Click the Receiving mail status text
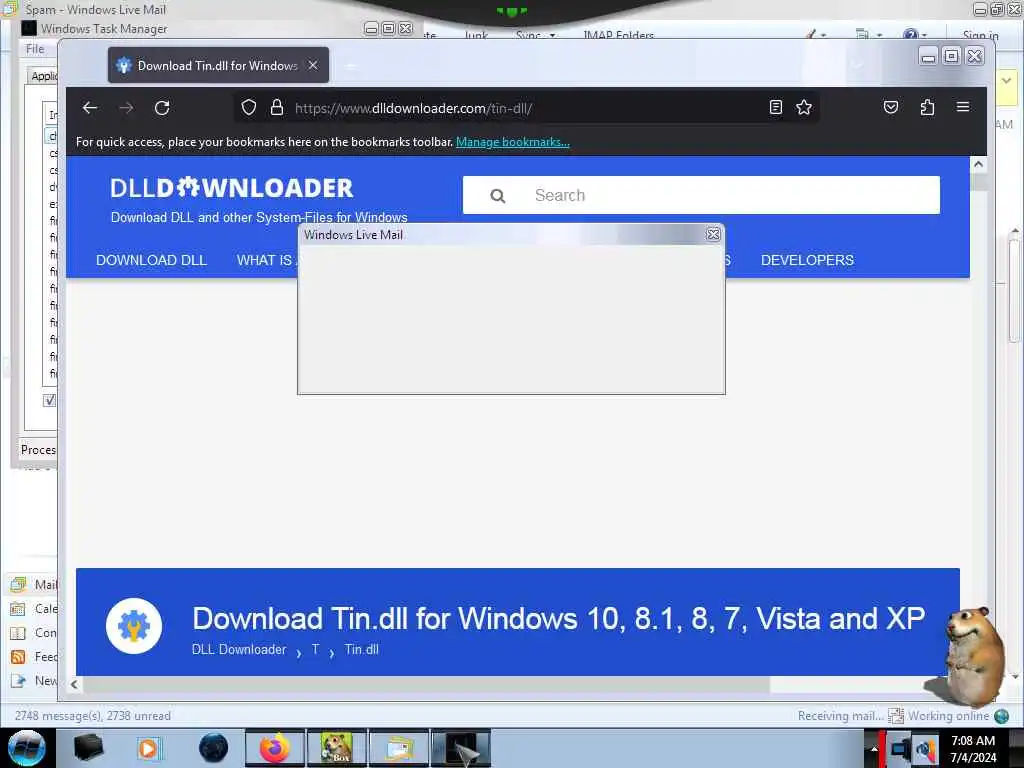1024x768 pixels. point(840,716)
